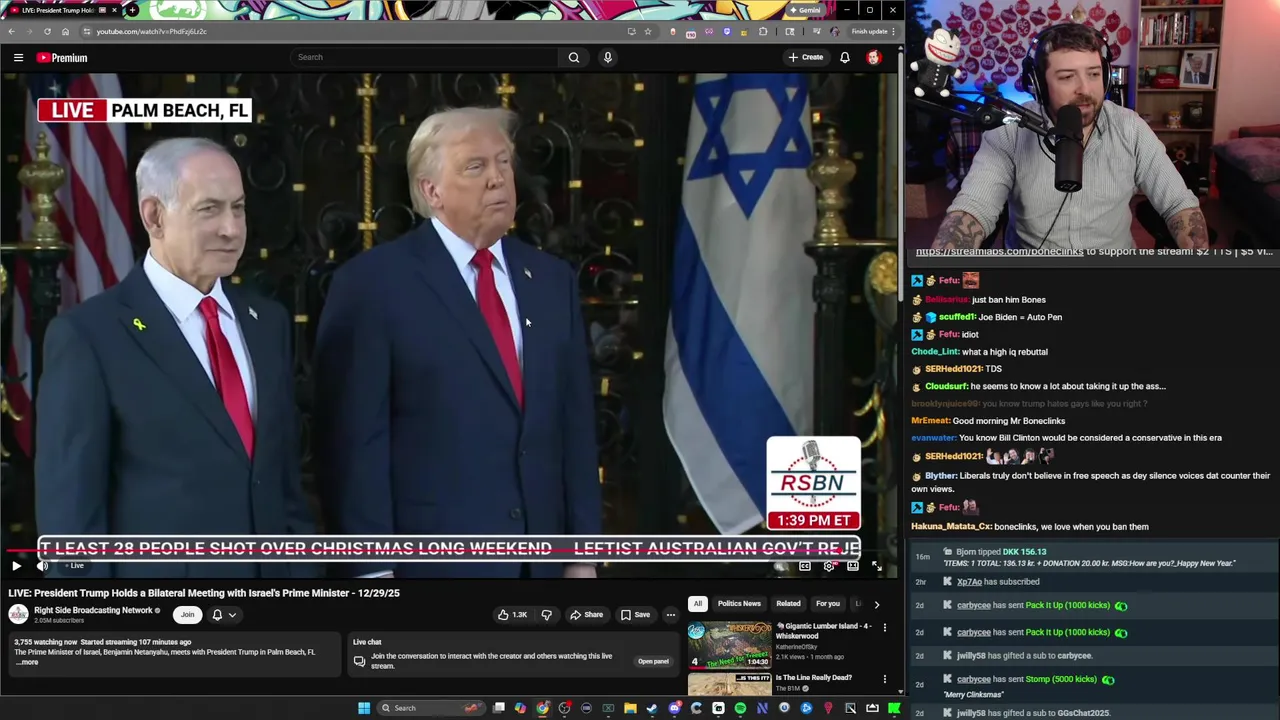Bookmark this page with star icon

tap(648, 31)
